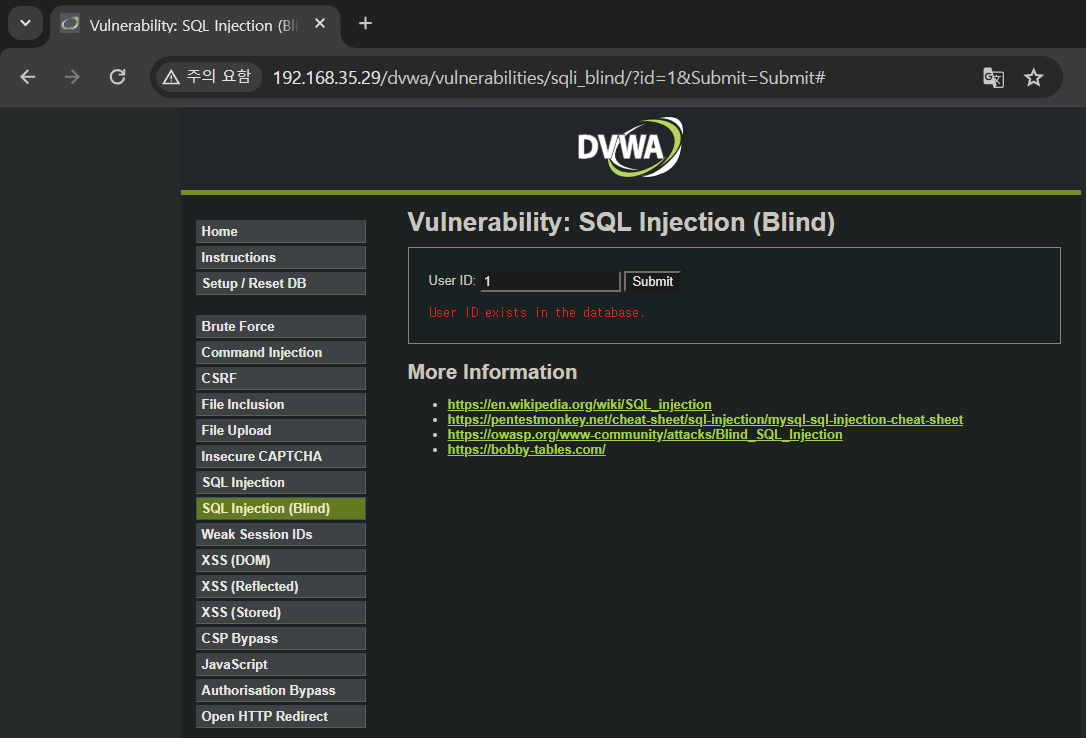Click the Submit button
This screenshot has width=1086, height=738.
pos(652,281)
